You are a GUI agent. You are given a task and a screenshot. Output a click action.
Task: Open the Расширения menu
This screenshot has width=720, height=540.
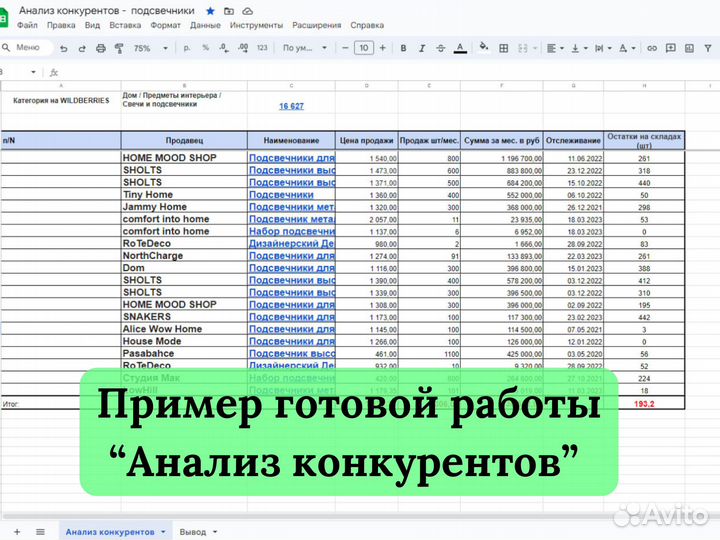[x=316, y=25]
